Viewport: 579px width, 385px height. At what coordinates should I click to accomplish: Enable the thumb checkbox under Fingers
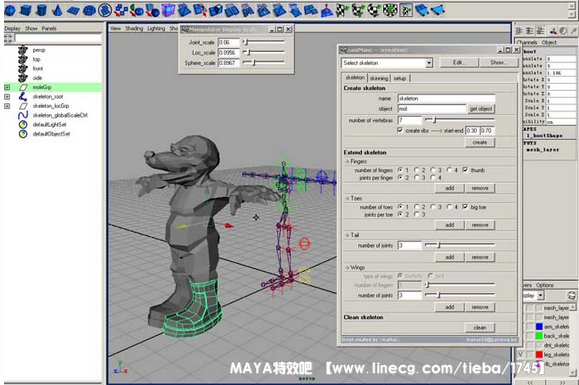click(x=465, y=170)
